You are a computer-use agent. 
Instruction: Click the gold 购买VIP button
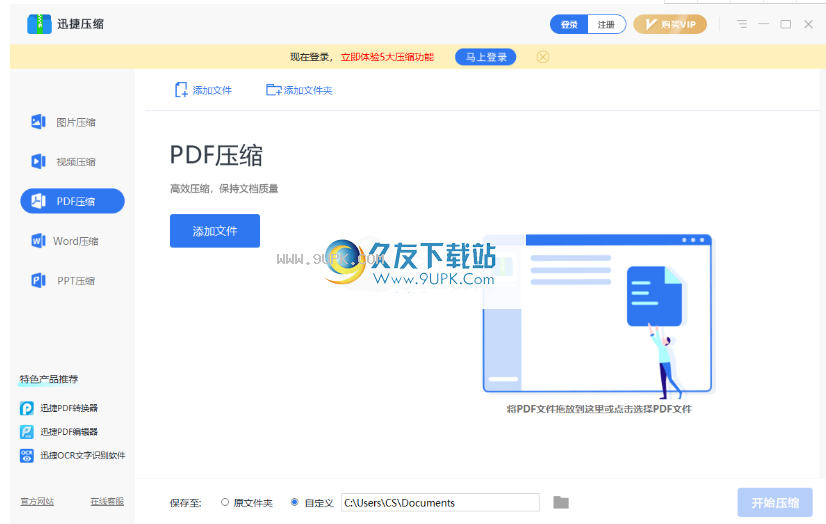click(x=670, y=24)
